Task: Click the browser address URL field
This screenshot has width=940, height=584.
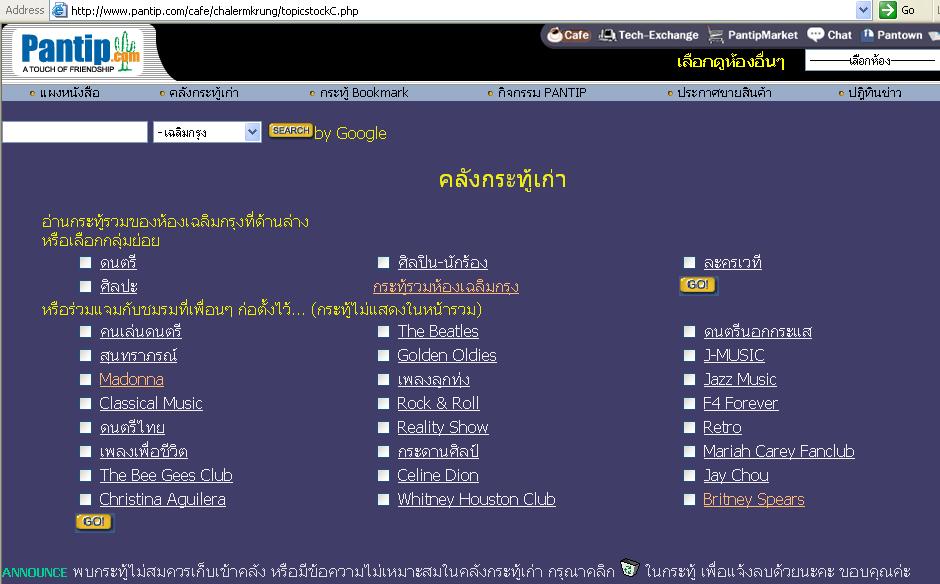Action: click(462, 10)
